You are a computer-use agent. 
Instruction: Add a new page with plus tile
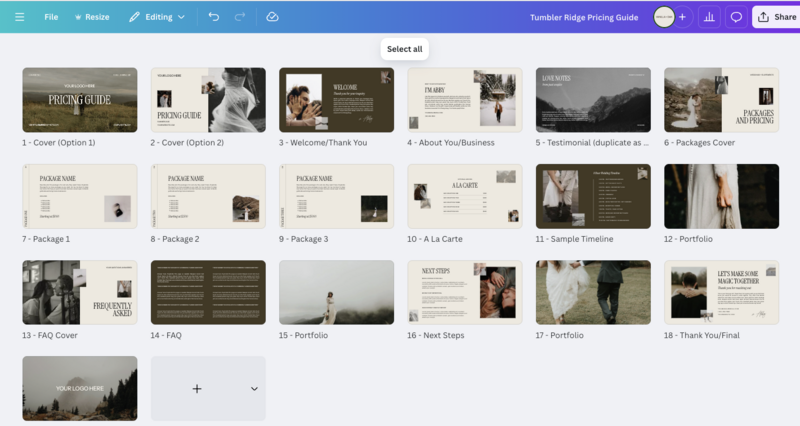click(196, 388)
